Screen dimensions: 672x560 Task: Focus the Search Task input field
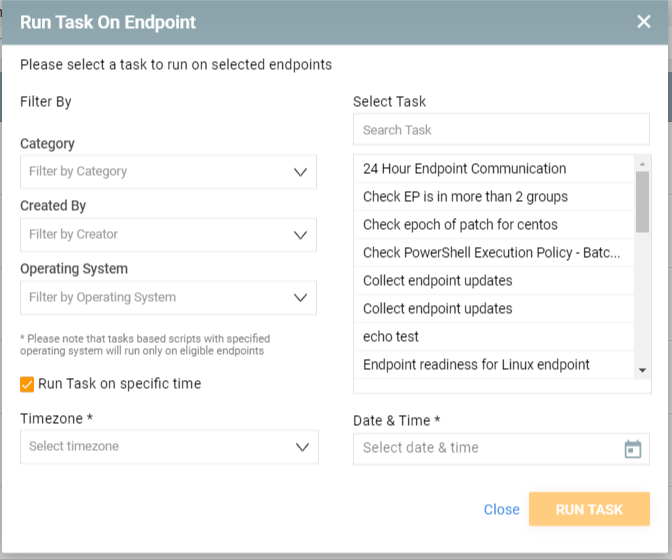click(x=501, y=129)
